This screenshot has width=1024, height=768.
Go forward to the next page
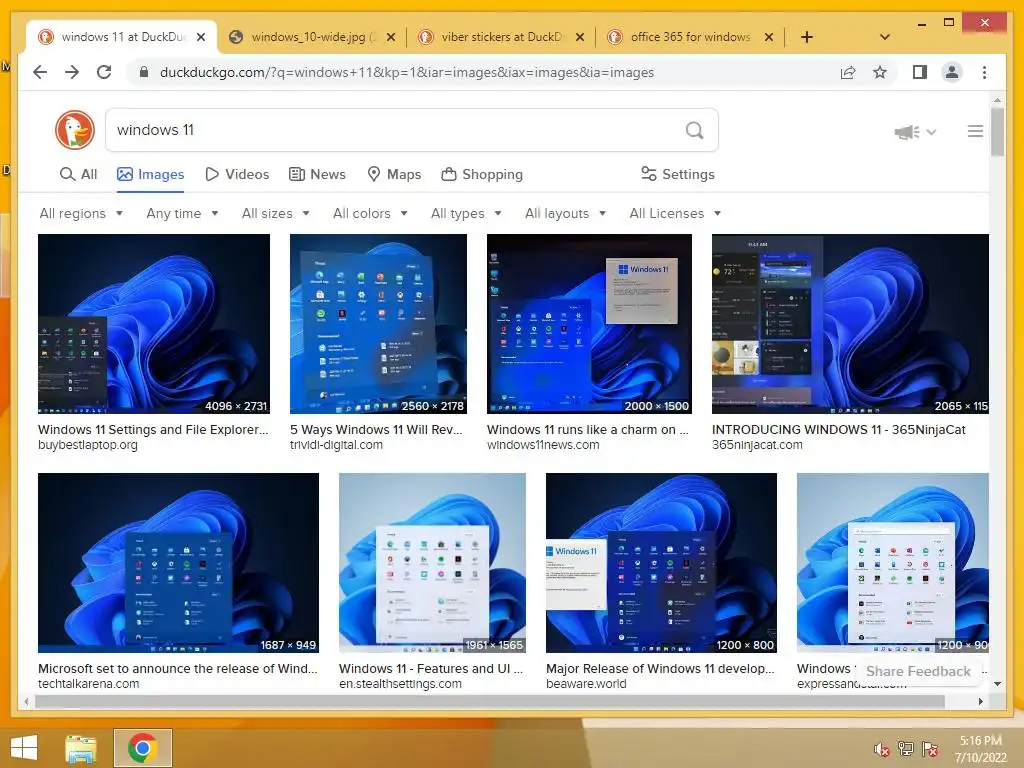coord(72,72)
